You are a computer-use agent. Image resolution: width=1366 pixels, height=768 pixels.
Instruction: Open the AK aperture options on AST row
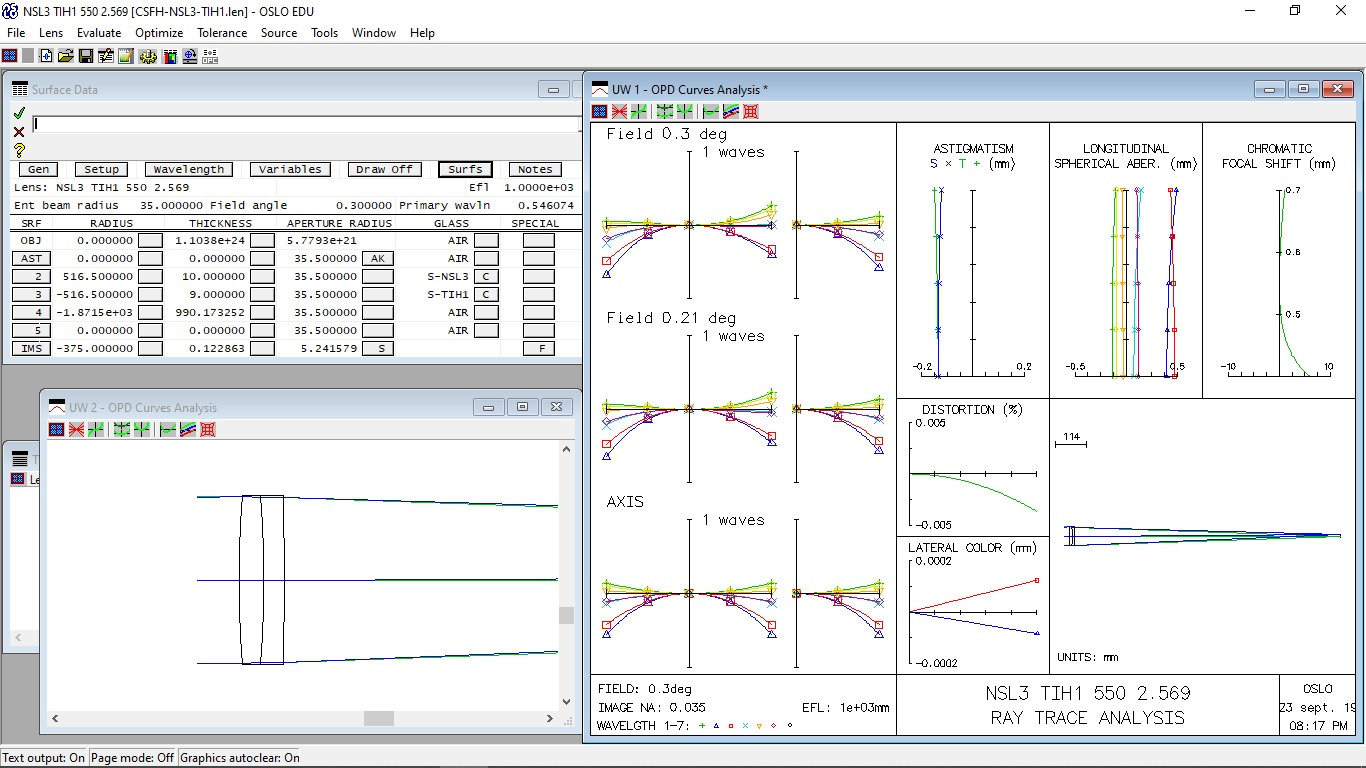[377, 258]
